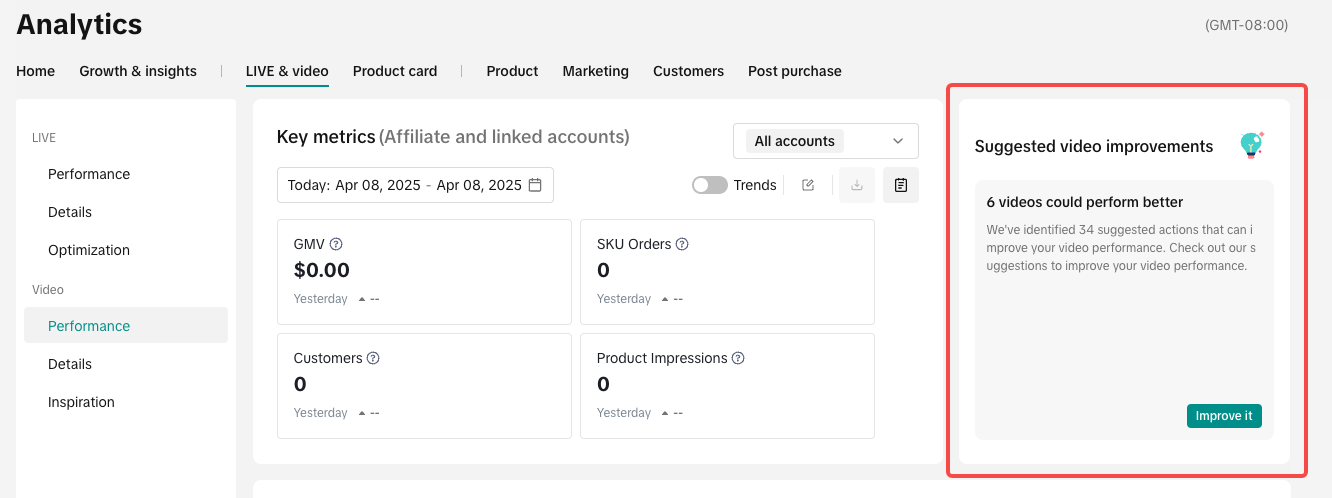Viewport: 1332px width, 498px height.
Task: Click the download data icon
Action: pos(857,185)
